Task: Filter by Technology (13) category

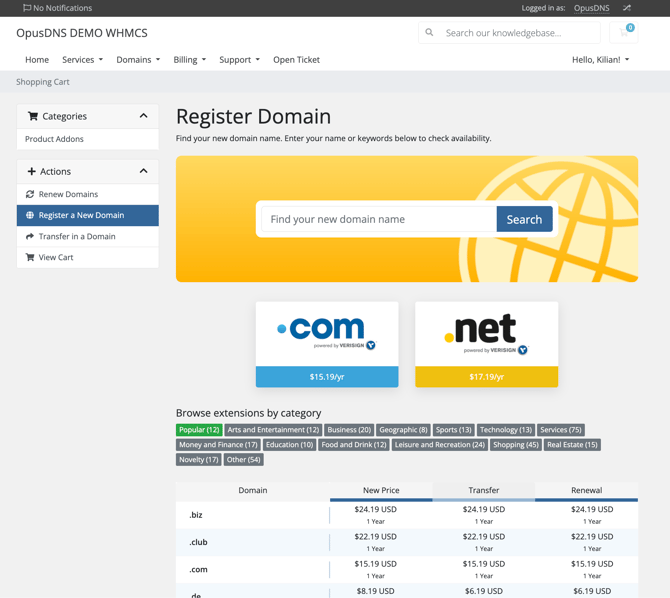Action: tap(506, 430)
